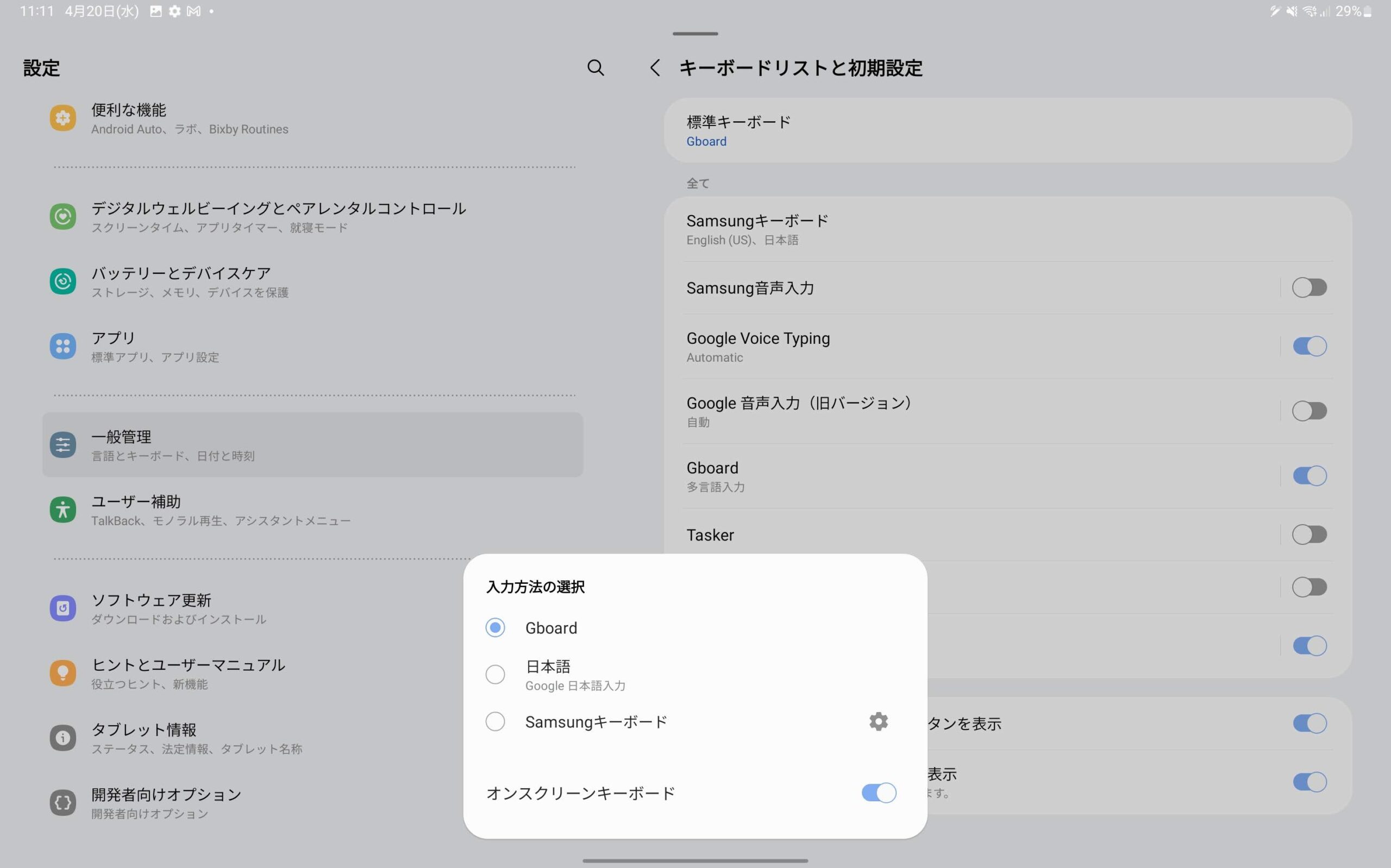Tap the drag handle at top center
The height and width of the screenshot is (868, 1391).
[x=695, y=34]
